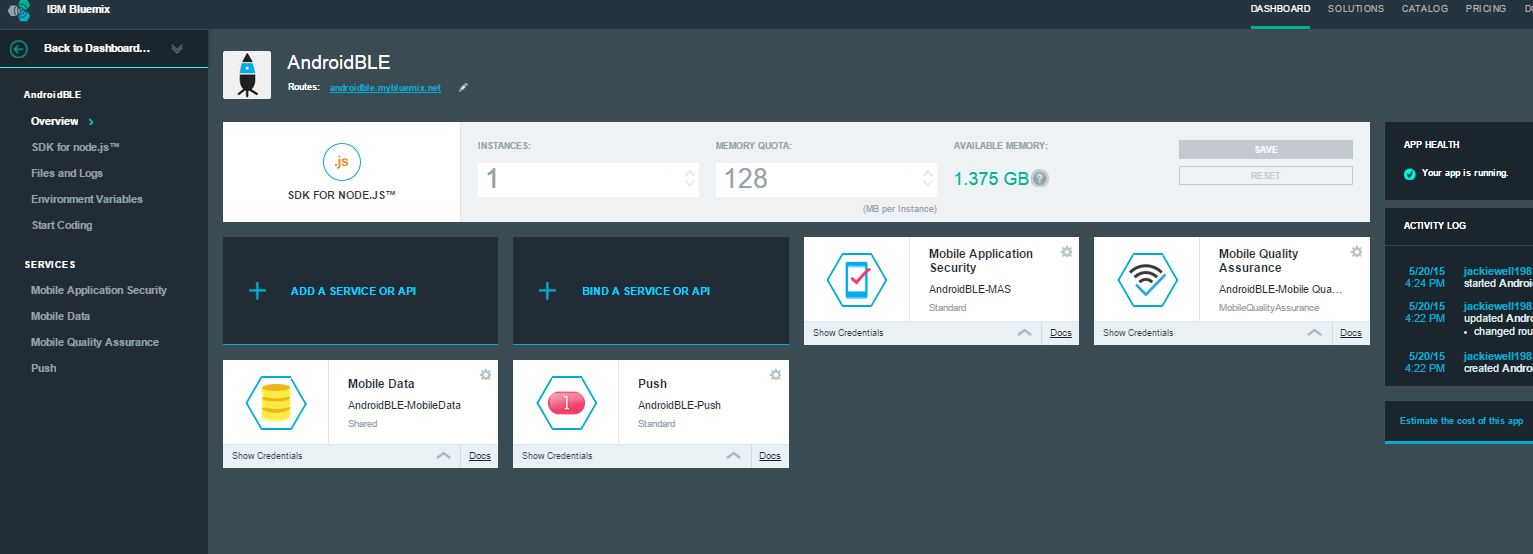Expand Mobile Application Security credentials caret

pyautogui.click(x=1024, y=333)
